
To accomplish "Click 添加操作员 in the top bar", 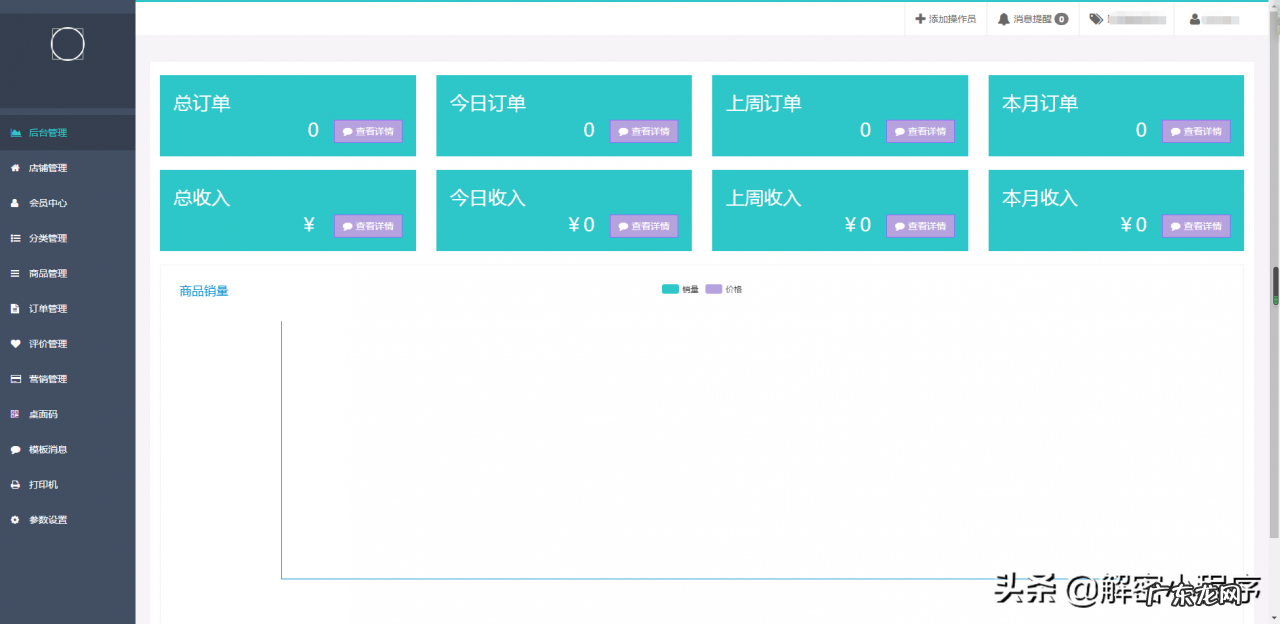I will [945, 19].
